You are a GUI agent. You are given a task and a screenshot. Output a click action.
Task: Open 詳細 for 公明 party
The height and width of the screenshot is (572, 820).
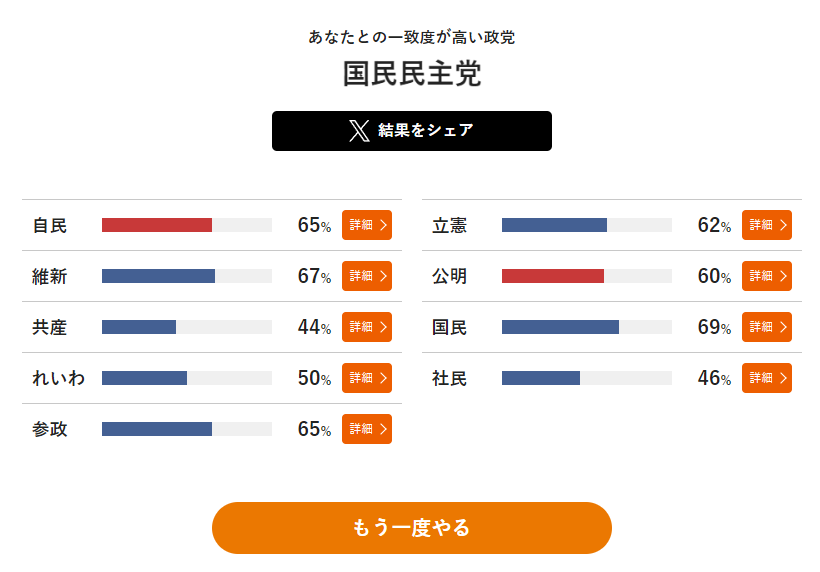click(x=767, y=276)
